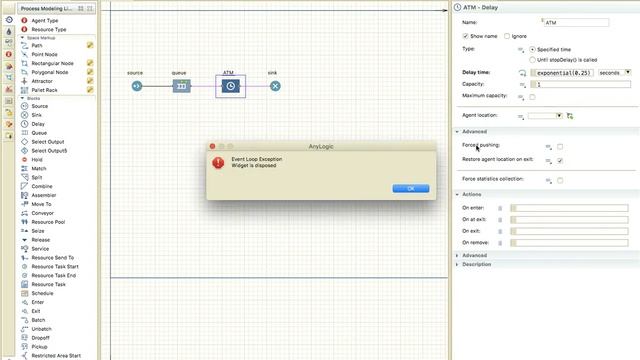Expand the Description properties section
Screen dimensions: 640x360
point(457,264)
